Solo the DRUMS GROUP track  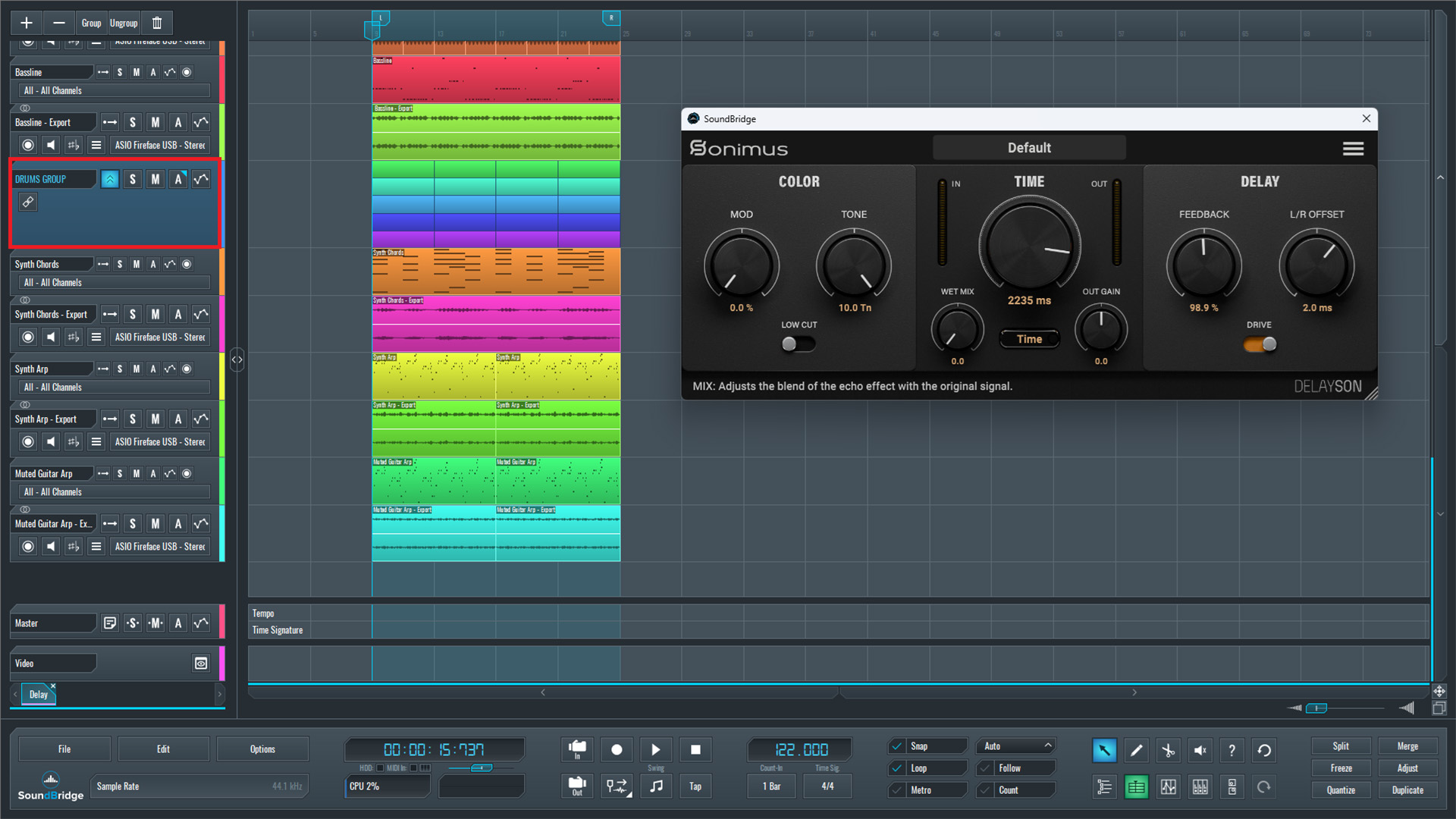(x=133, y=179)
